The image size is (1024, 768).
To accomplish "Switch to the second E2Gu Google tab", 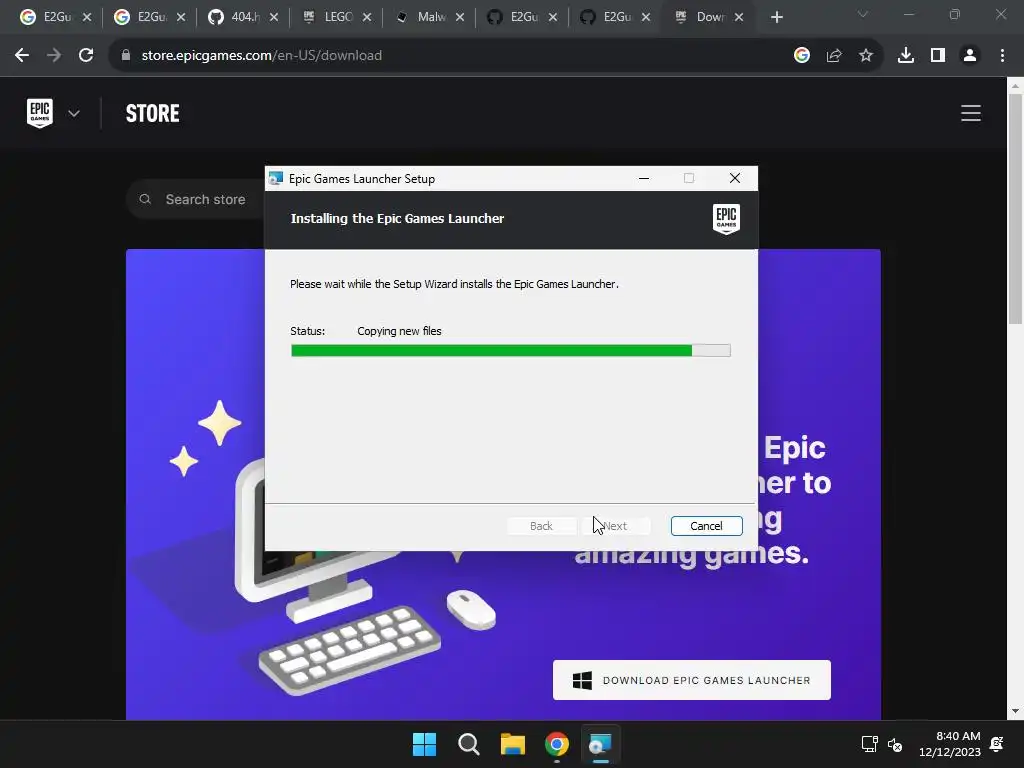I will tap(141, 17).
